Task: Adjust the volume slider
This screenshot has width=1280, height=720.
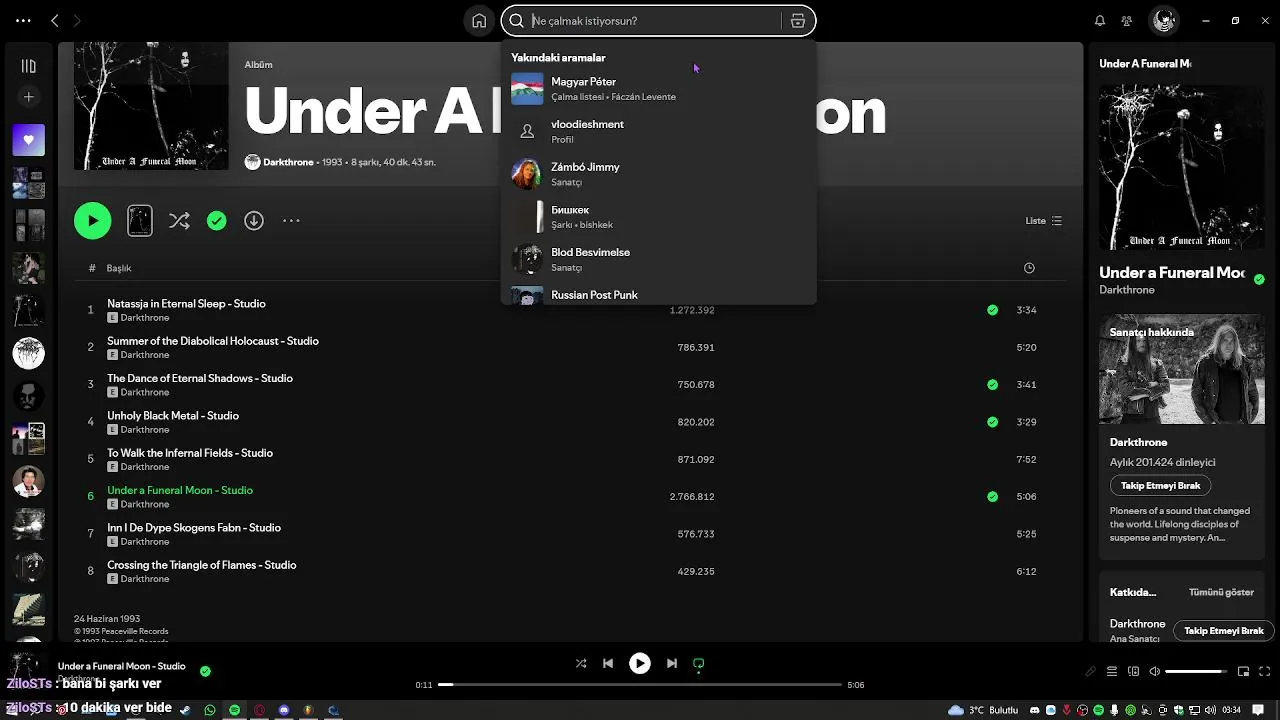Action: click(x=1197, y=671)
